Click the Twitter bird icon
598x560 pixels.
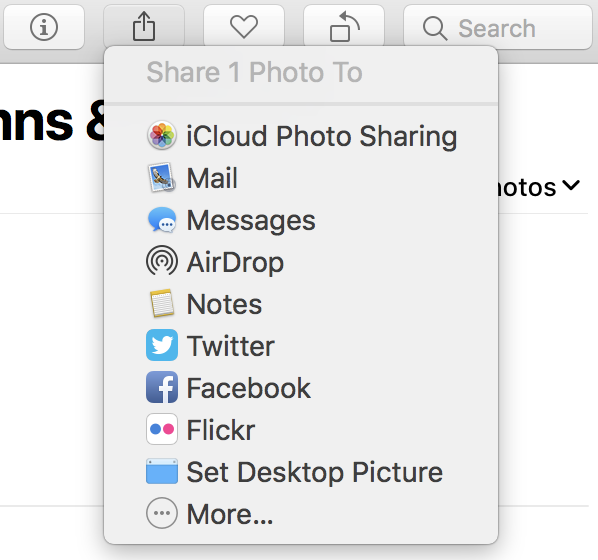[162, 345]
